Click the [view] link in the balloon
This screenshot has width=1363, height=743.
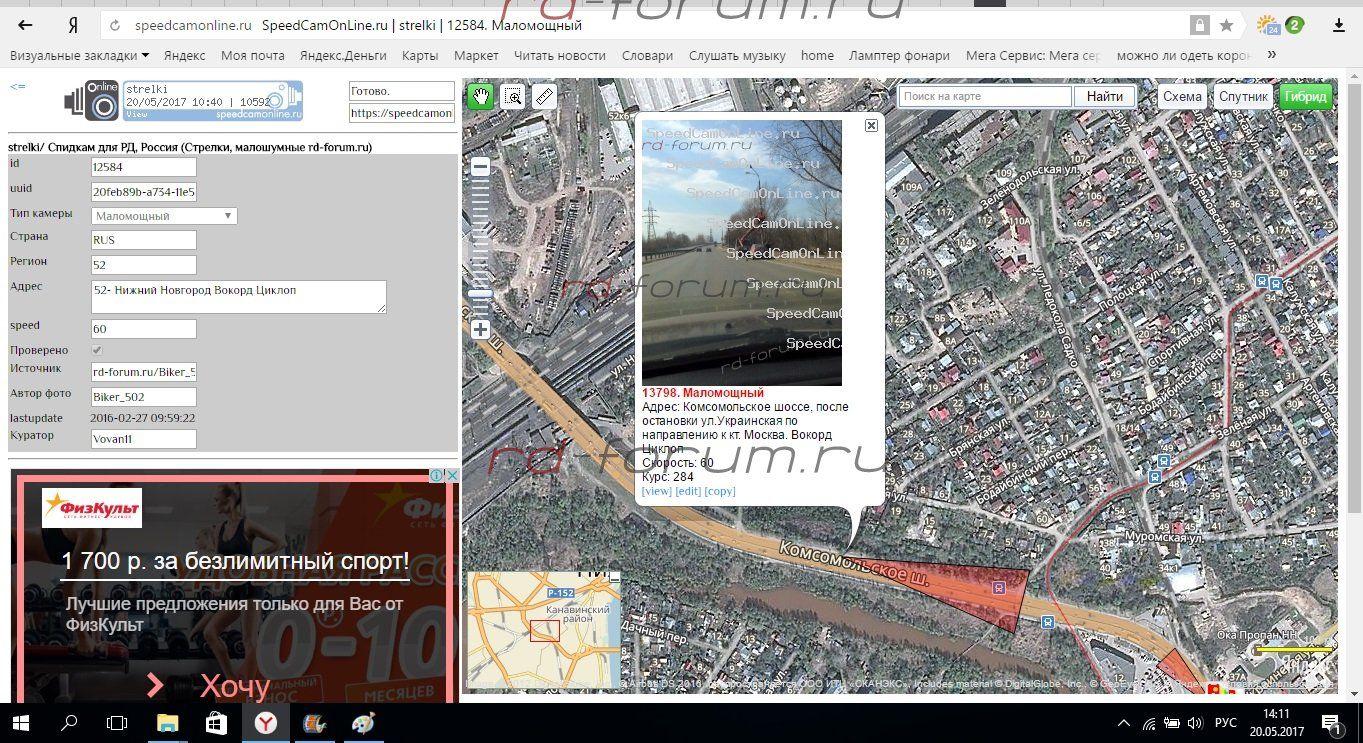point(656,491)
